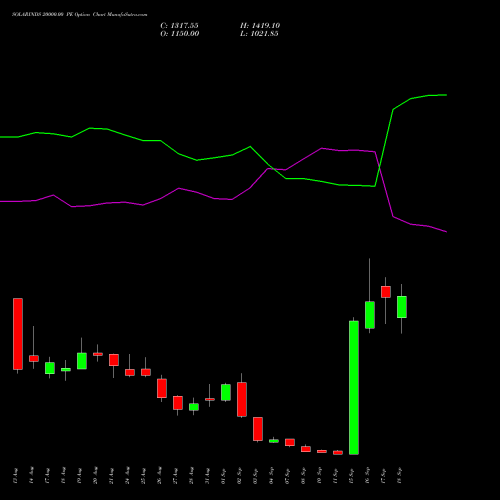
Task: Click the red candle above 26 Aug
Action: [x=162, y=388]
